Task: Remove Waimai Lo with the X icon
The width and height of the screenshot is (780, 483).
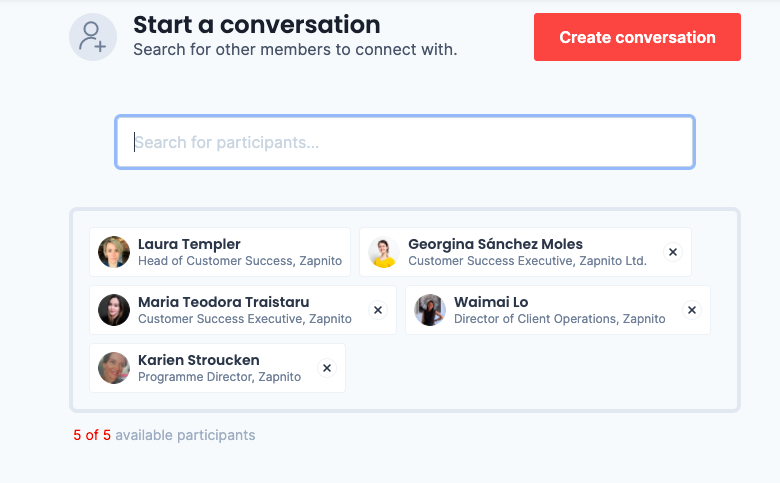Action: click(x=692, y=310)
